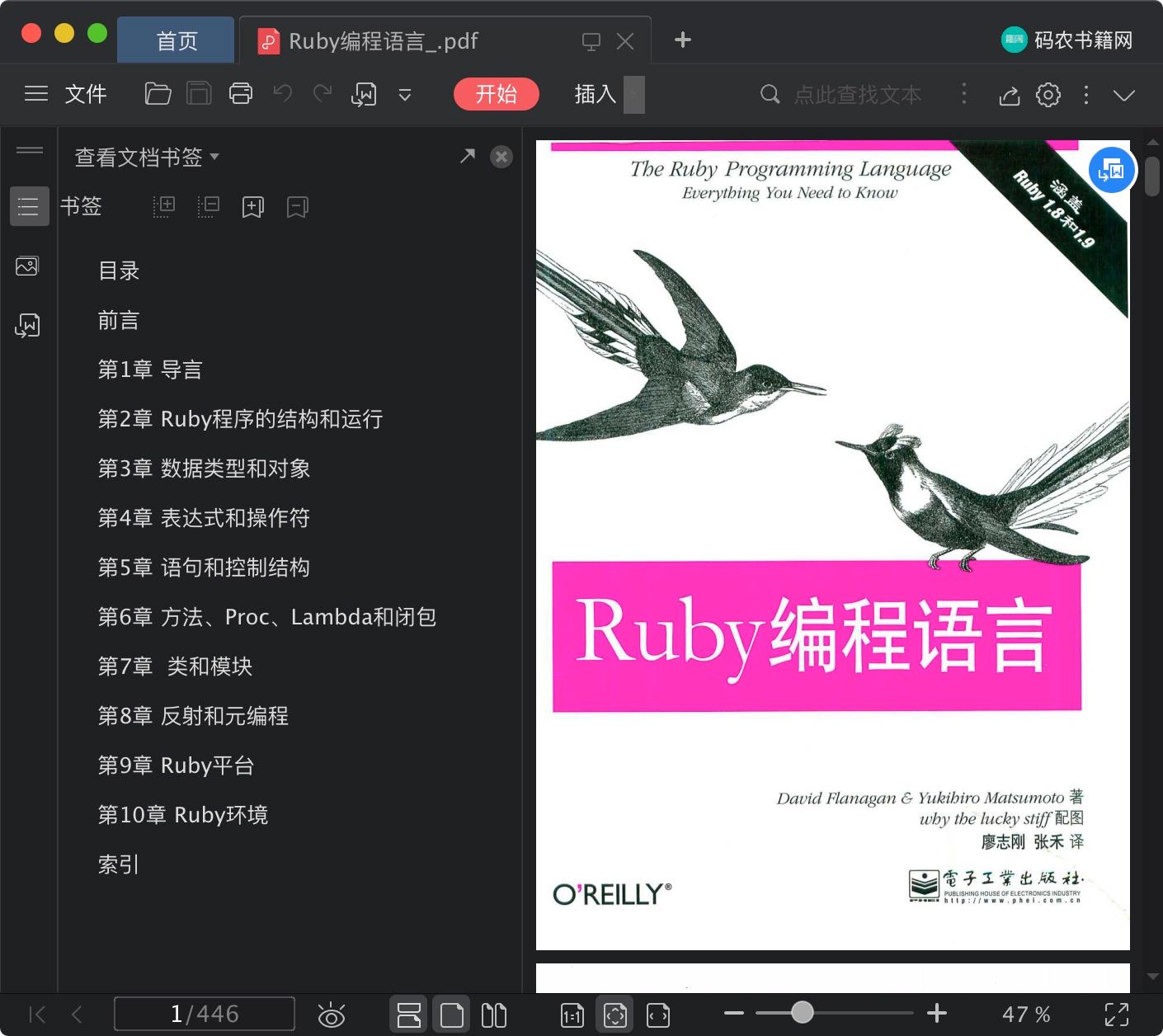The image size is (1163, 1036).
Task: Go to 第3章 数据类型和对象
Action: coord(204,469)
